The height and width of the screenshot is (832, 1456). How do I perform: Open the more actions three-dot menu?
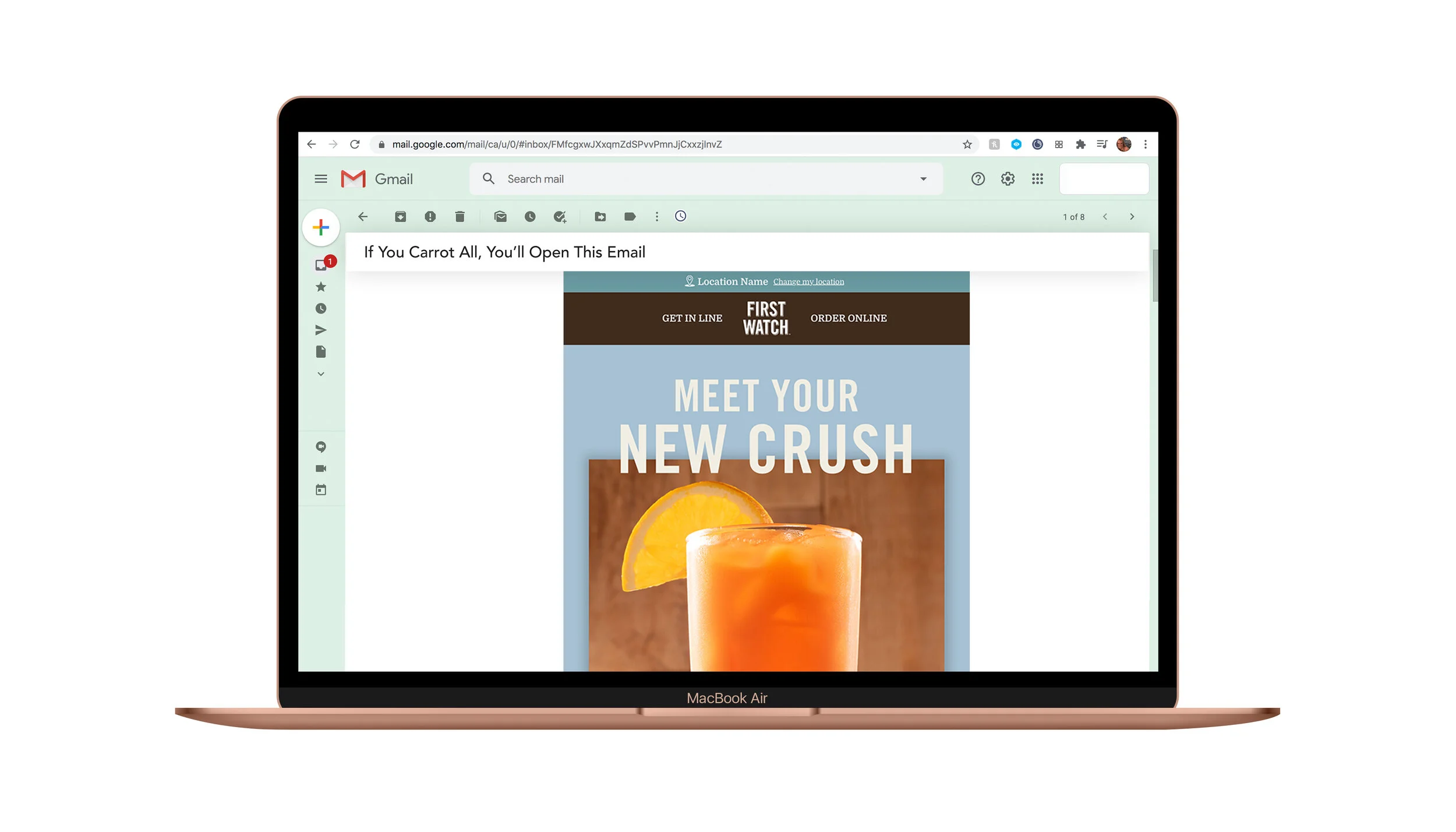[657, 216]
